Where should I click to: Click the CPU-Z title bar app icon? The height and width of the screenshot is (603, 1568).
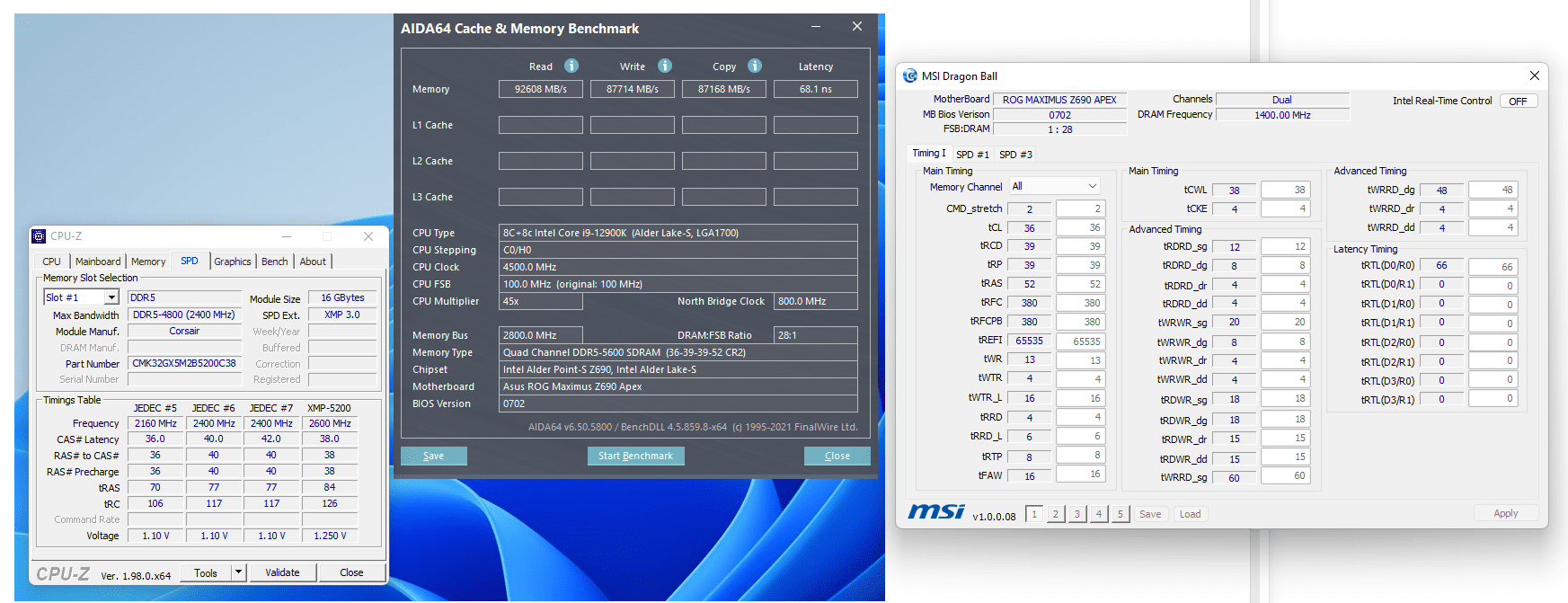39,236
